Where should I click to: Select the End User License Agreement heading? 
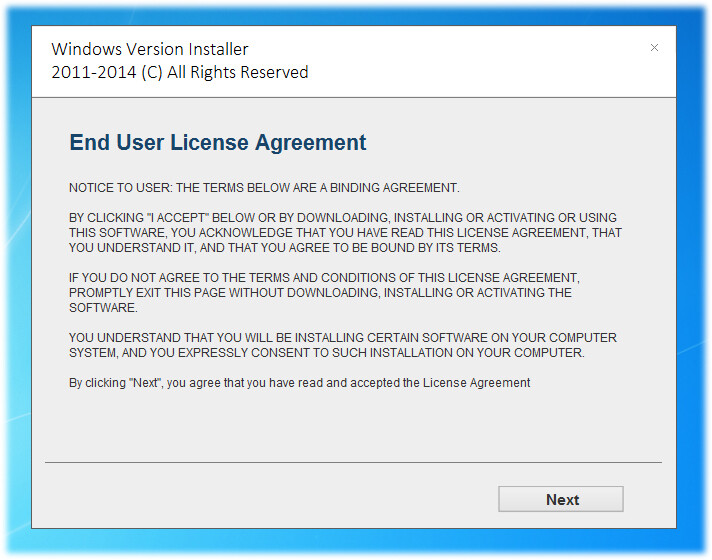click(218, 143)
